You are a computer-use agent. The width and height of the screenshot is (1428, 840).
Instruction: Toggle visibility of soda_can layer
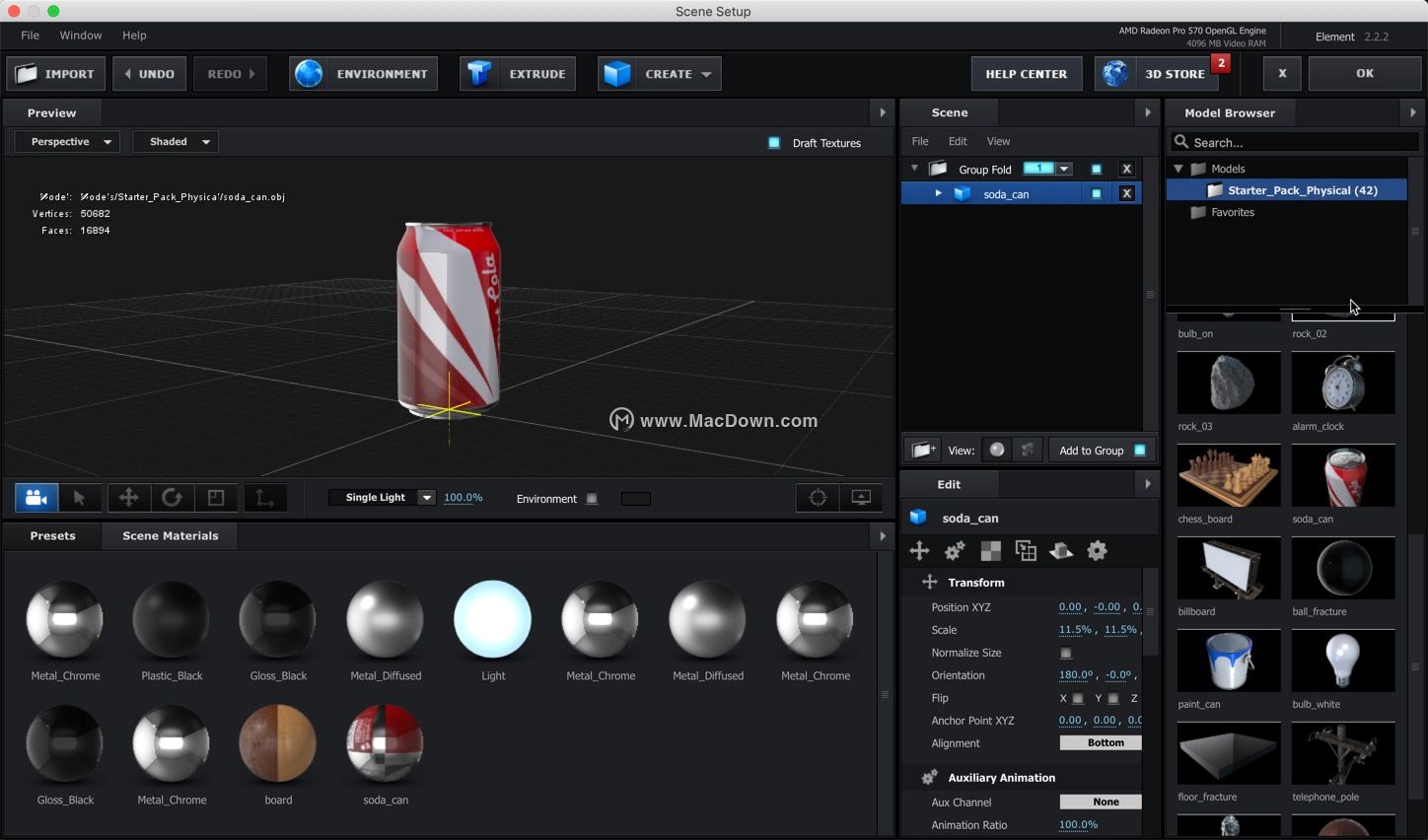(x=1096, y=194)
